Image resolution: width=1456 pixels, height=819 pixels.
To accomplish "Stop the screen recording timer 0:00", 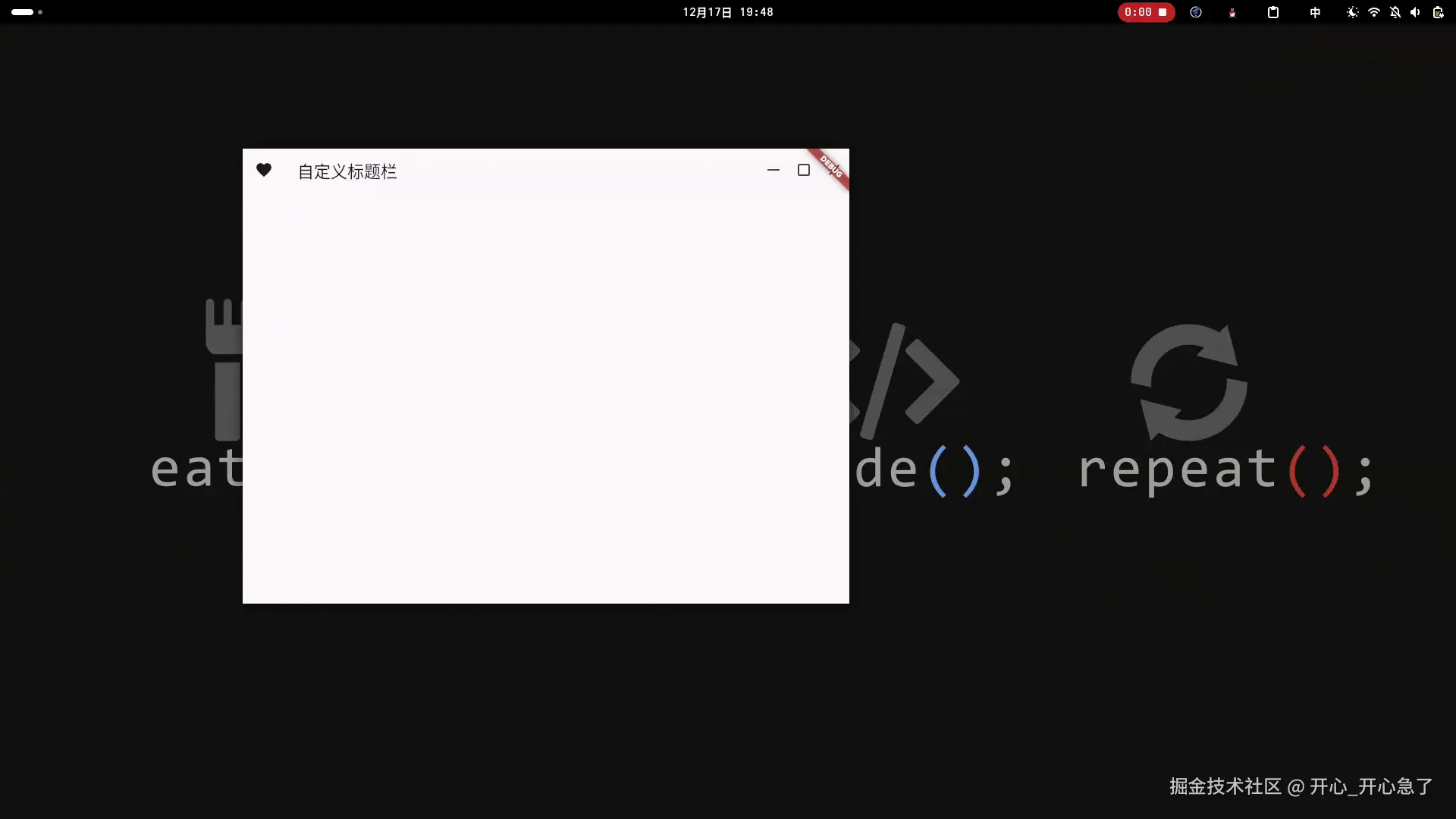I will pyautogui.click(x=1146, y=12).
